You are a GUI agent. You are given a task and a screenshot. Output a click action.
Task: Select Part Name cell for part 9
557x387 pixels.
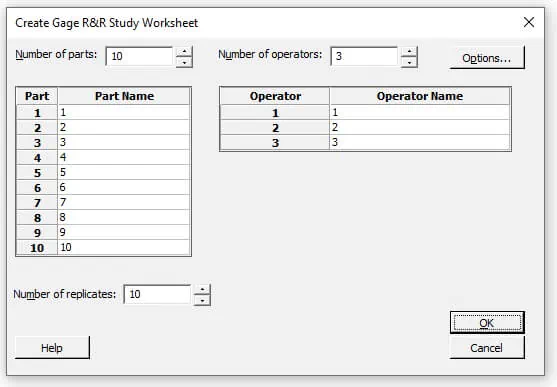point(124,232)
